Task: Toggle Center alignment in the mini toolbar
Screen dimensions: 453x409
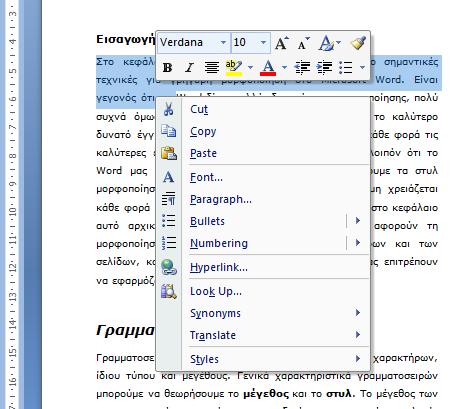Action: click(212, 68)
